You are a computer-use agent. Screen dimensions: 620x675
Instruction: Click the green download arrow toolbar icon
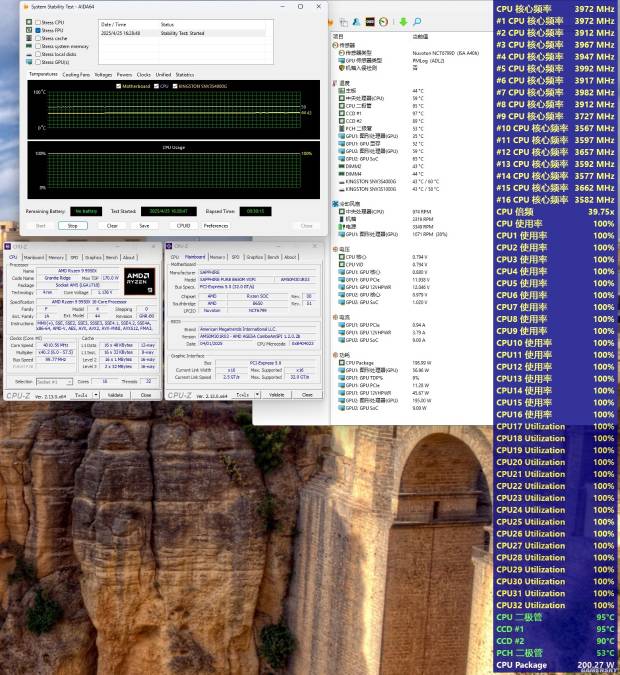(403, 22)
